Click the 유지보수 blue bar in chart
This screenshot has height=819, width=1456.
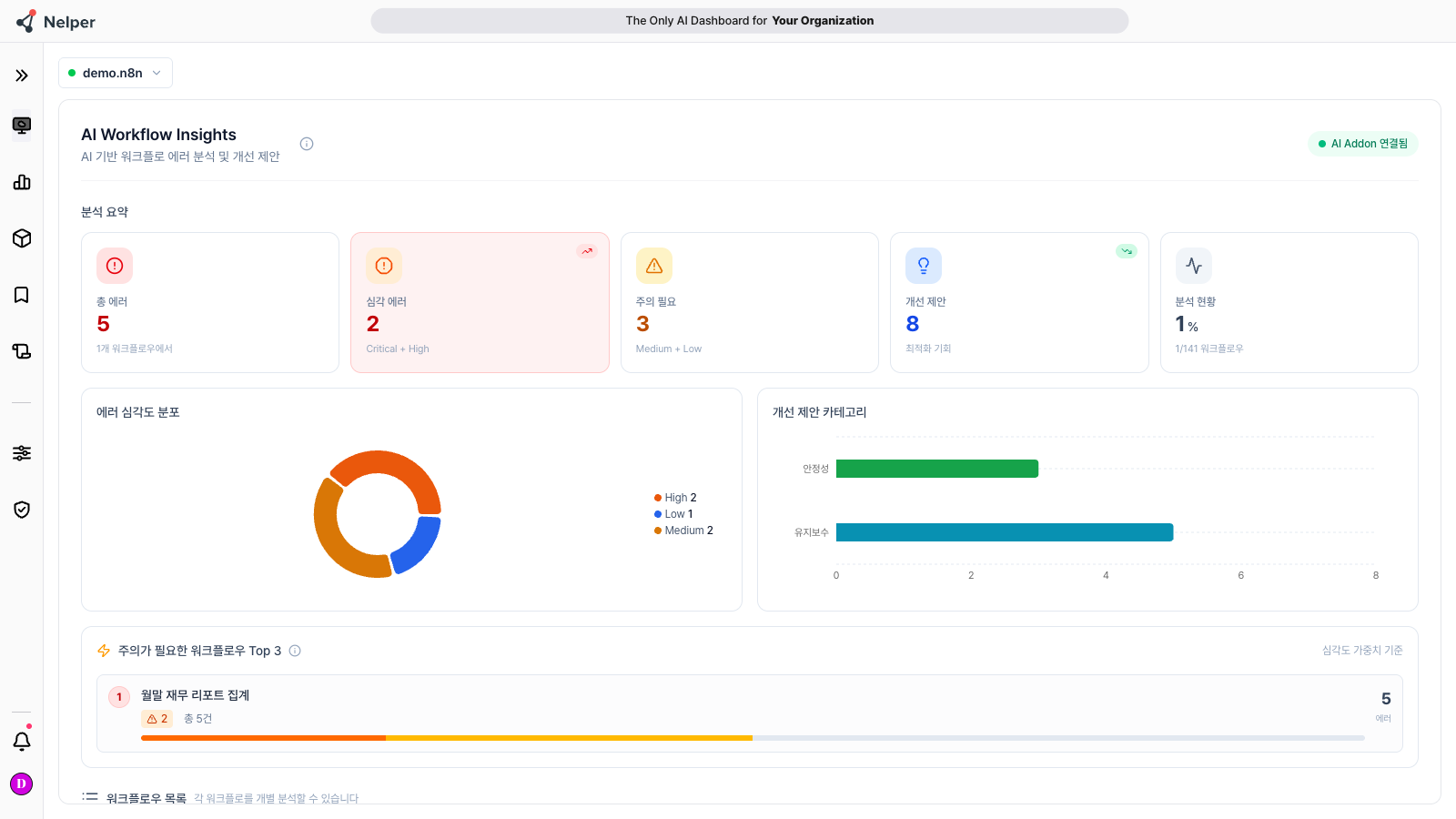point(1005,532)
